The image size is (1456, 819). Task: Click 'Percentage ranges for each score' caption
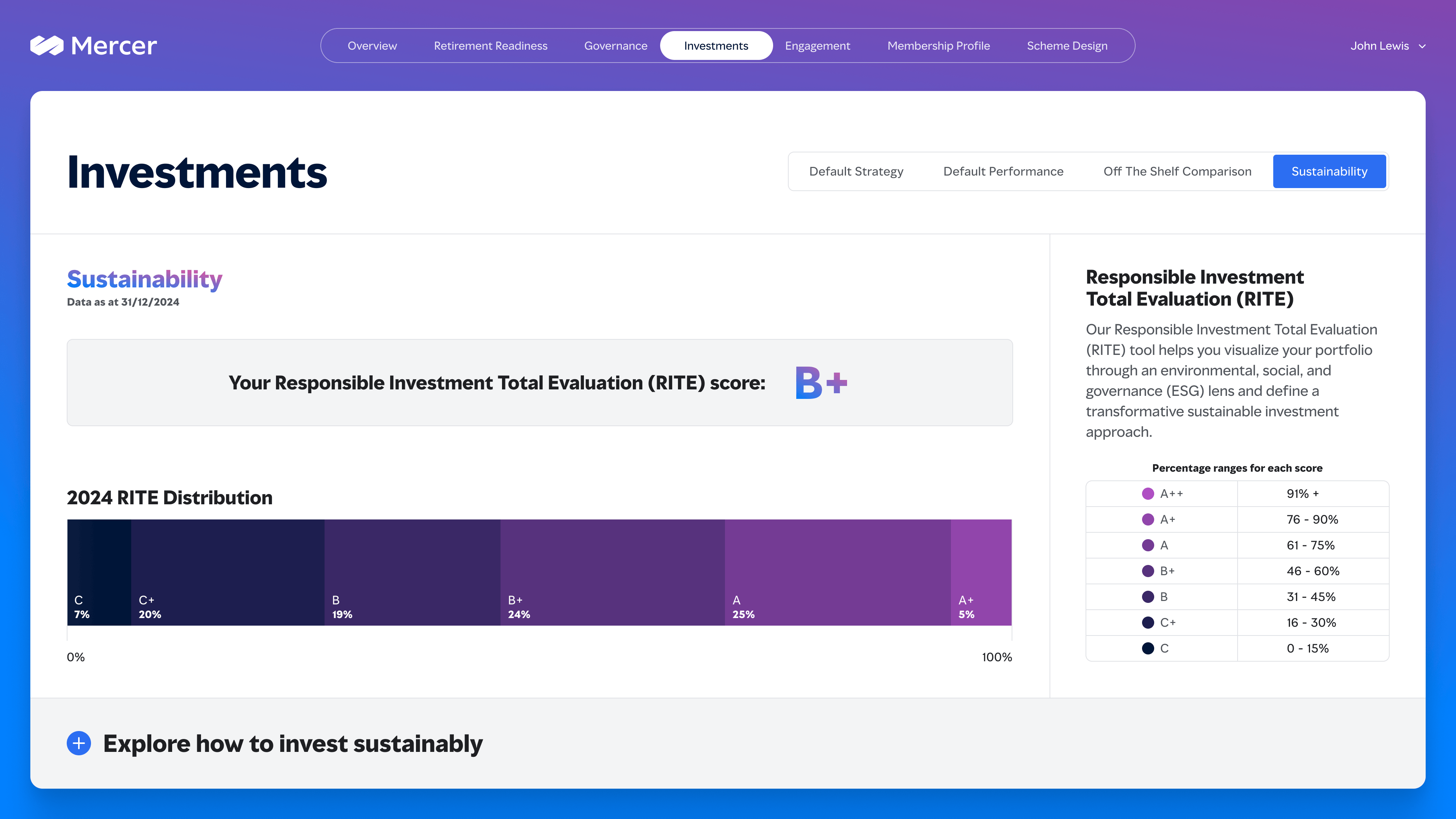coord(1237,468)
